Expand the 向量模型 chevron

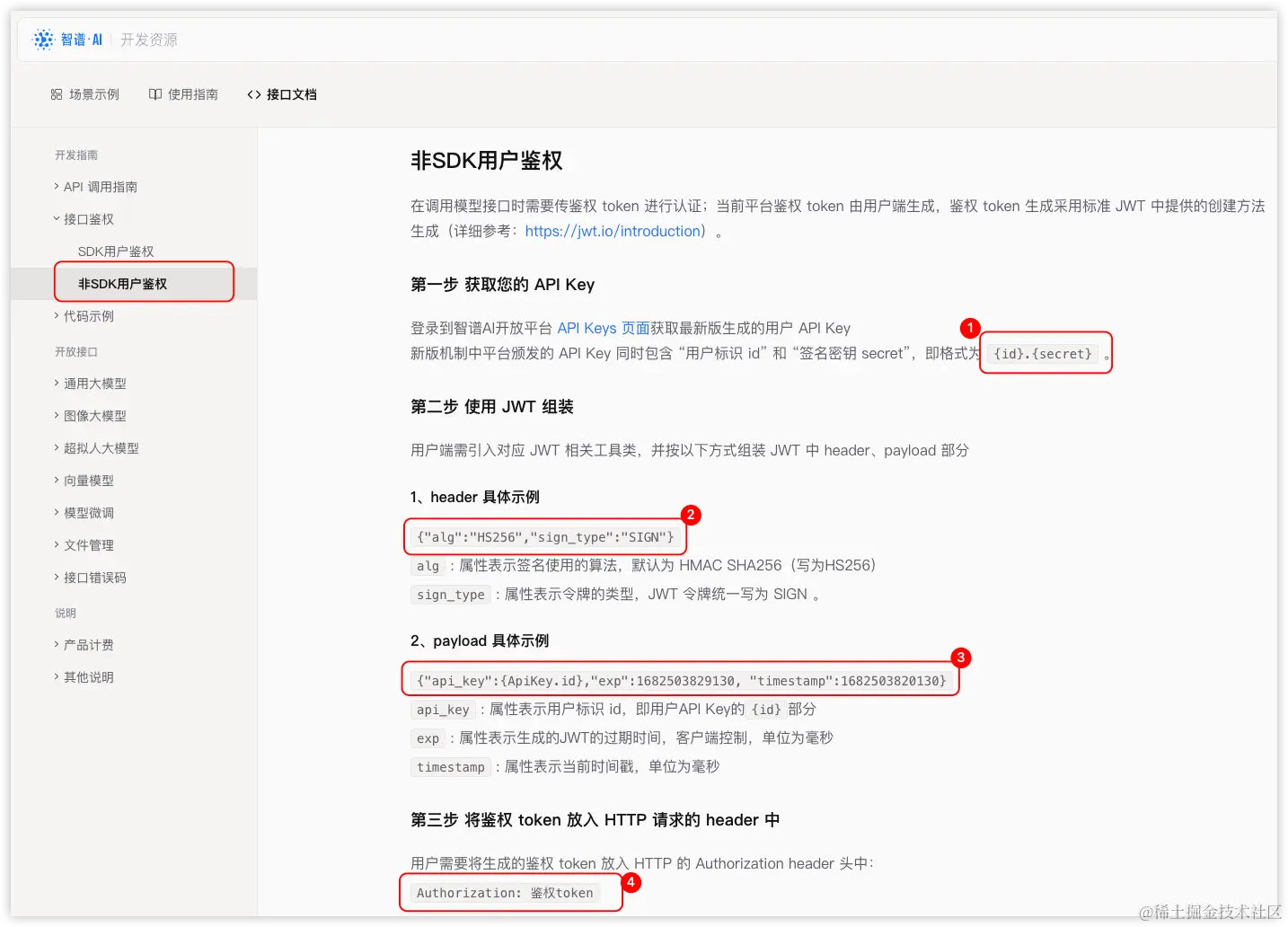(57, 480)
